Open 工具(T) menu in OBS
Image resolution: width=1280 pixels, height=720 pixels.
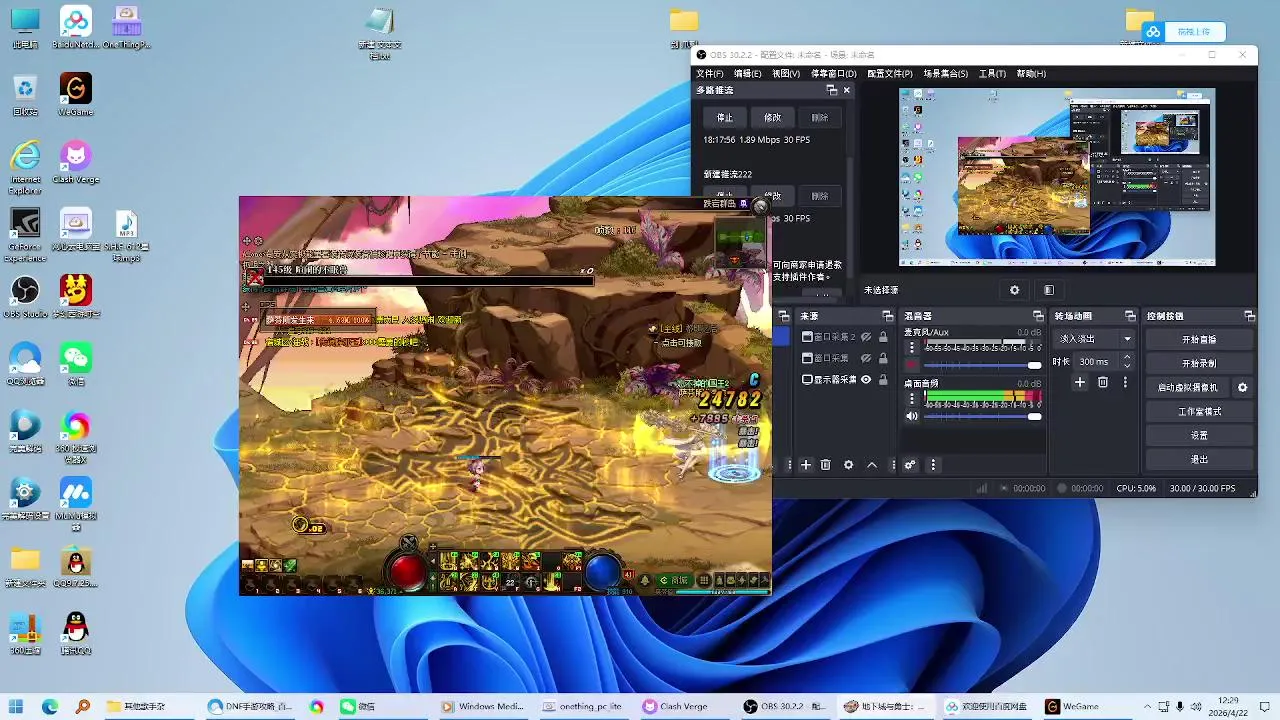click(992, 74)
